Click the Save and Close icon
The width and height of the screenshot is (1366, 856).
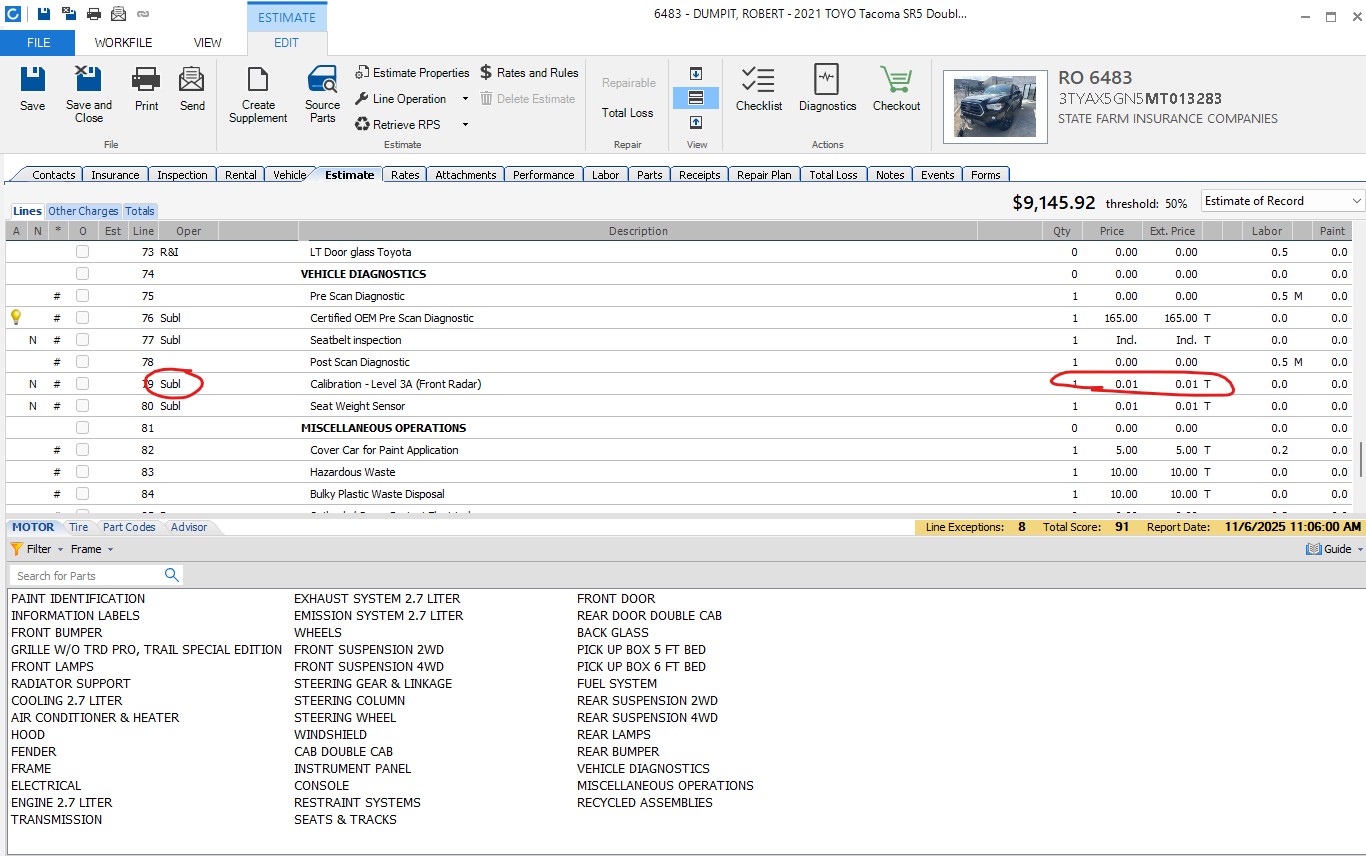pyautogui.click(x=88, y=88)
